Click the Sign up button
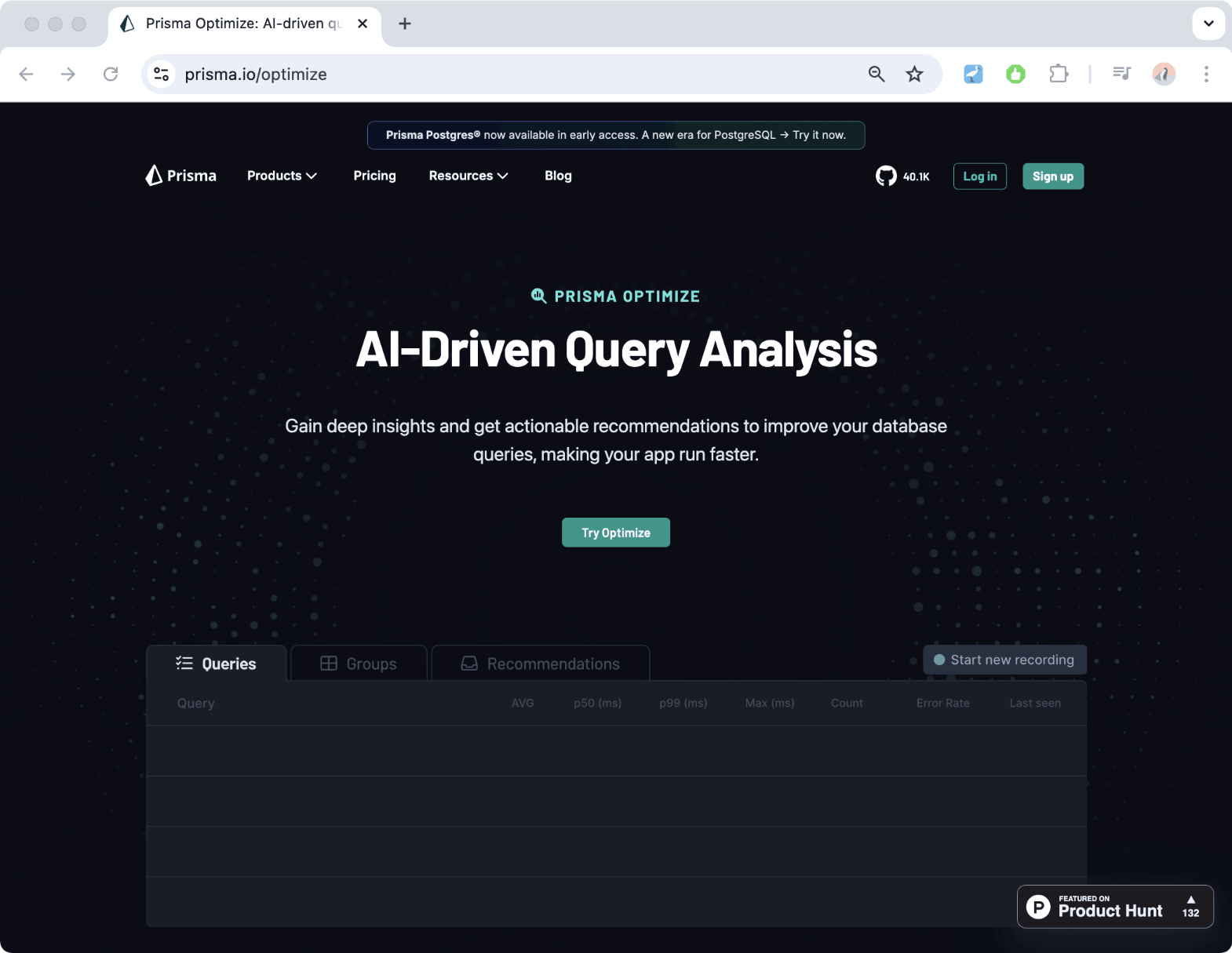This screenshot has width=1232, height=953. click(x=1052, y=176)
